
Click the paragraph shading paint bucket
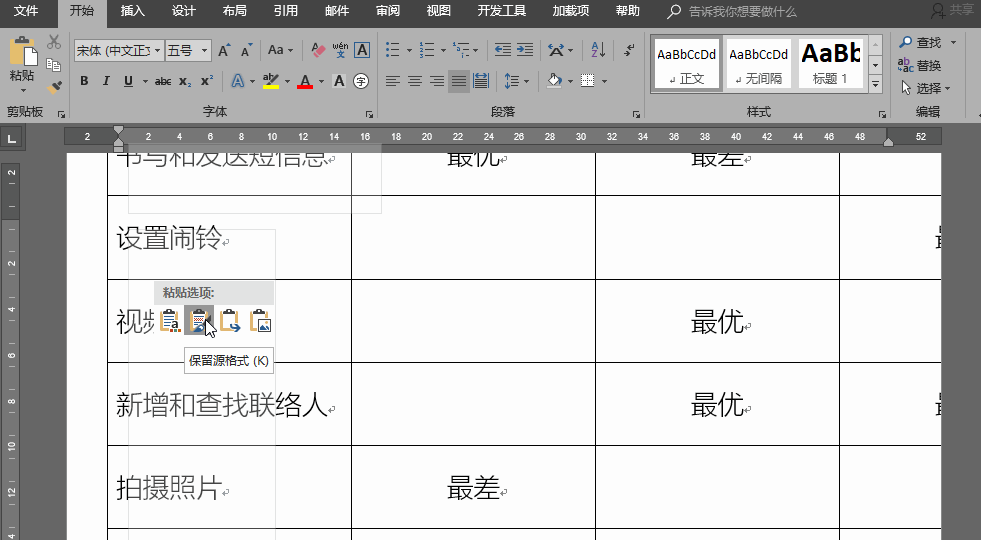(554, 81)
